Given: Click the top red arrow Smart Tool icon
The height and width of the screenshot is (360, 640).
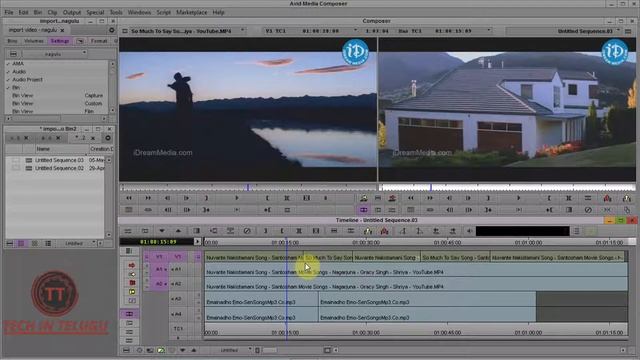Looking at the screenshot, I should click(132, 265).
